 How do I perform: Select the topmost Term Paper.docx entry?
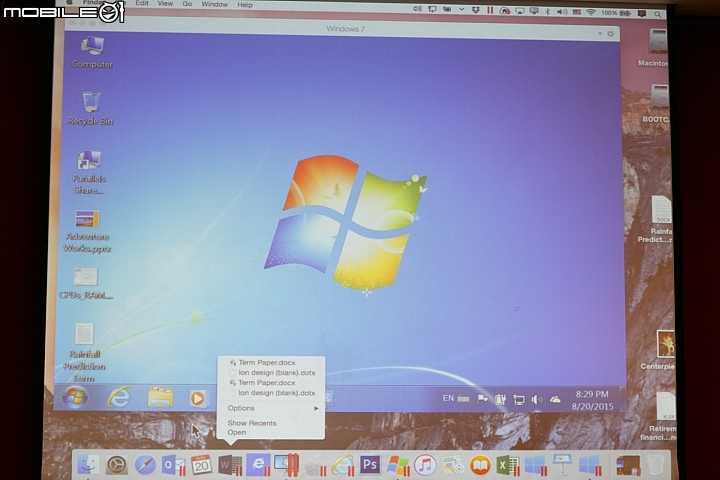[266, 363]
